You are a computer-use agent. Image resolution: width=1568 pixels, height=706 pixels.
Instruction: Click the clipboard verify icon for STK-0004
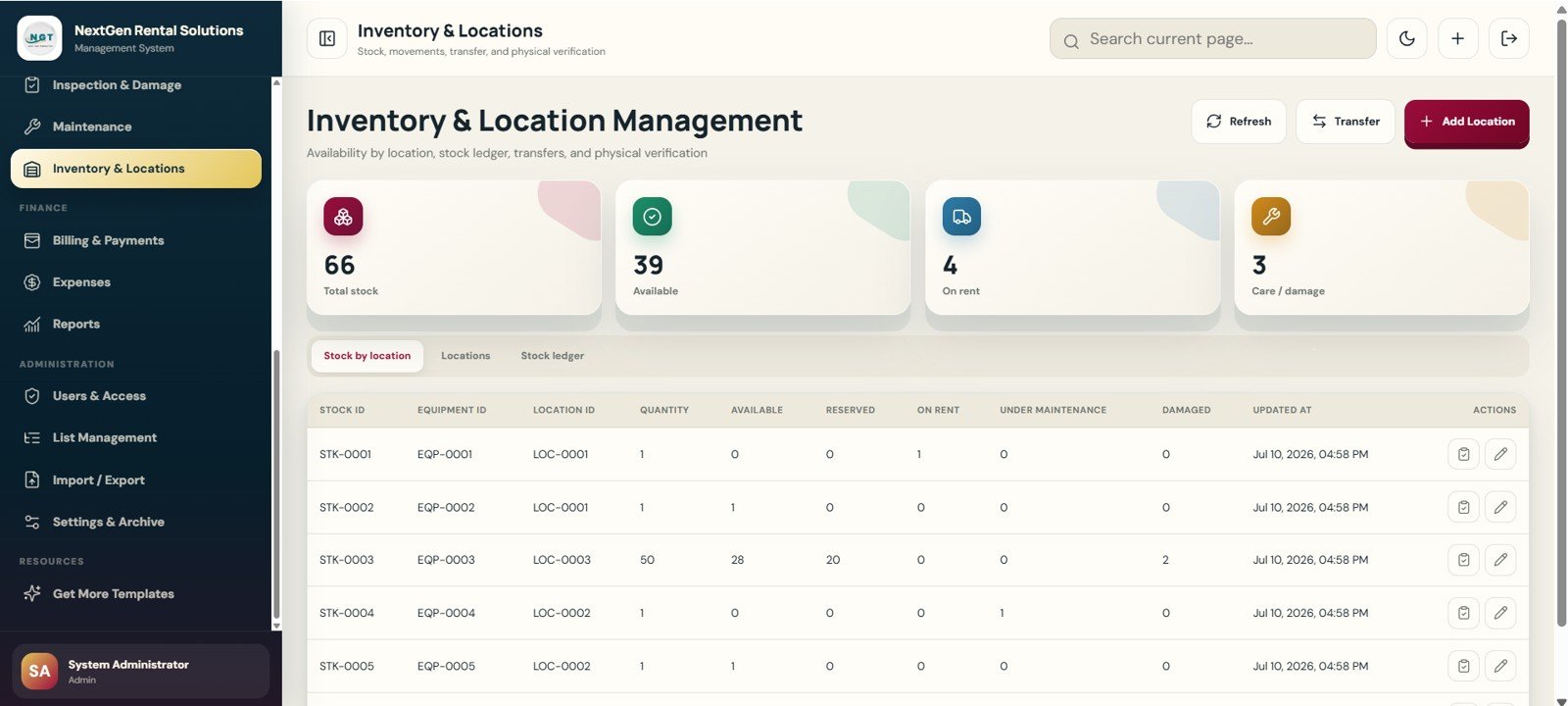(x=1463, y=613)
